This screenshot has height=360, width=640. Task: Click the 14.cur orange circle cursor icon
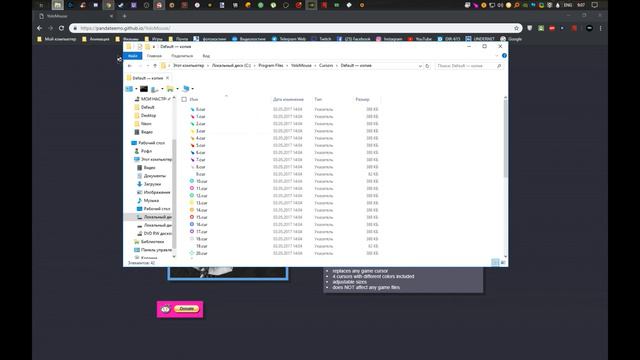pyautogui.click(x=192, y=210)
